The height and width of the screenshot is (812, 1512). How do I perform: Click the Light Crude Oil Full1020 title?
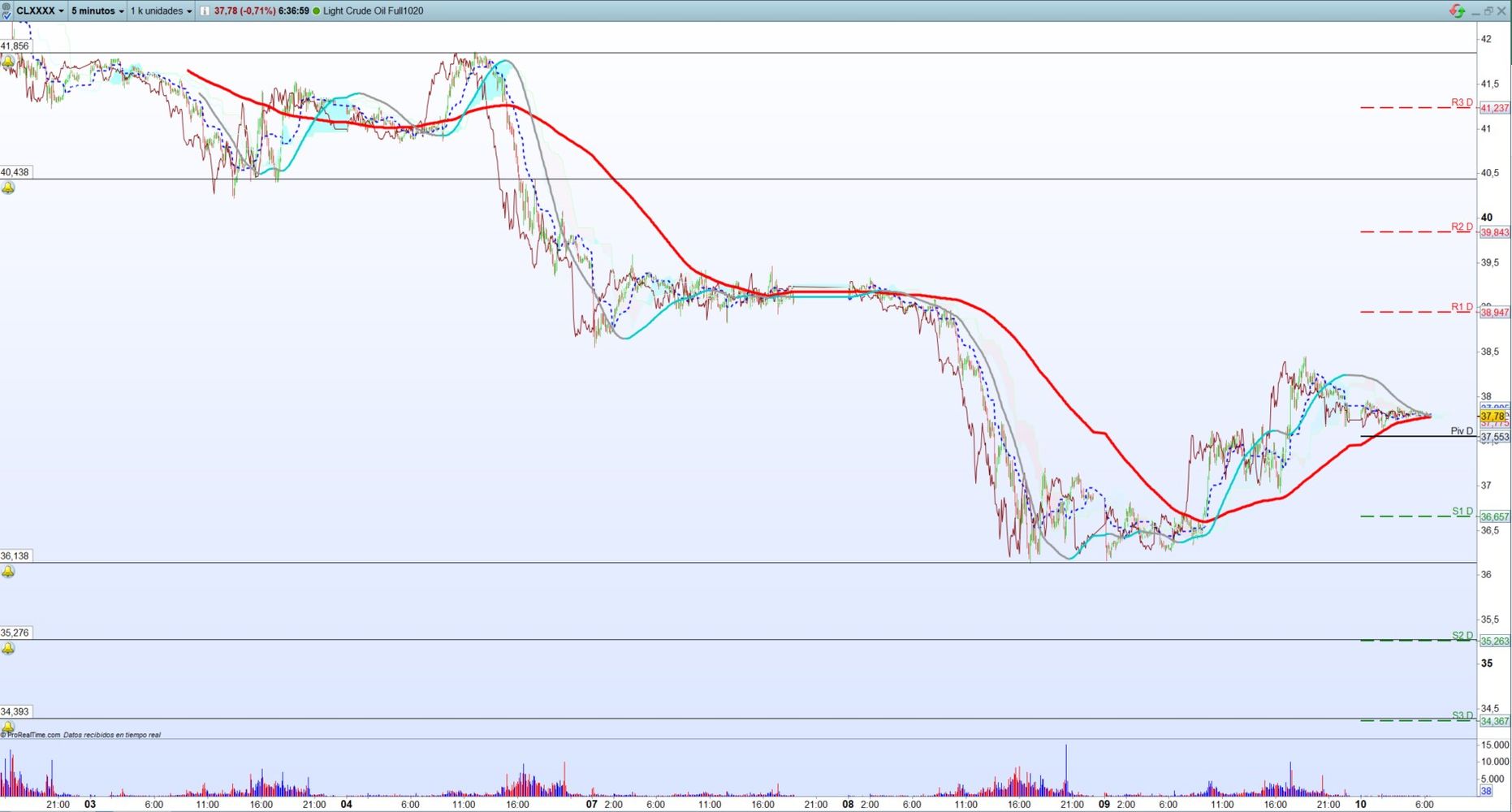(x=373, y=11)
